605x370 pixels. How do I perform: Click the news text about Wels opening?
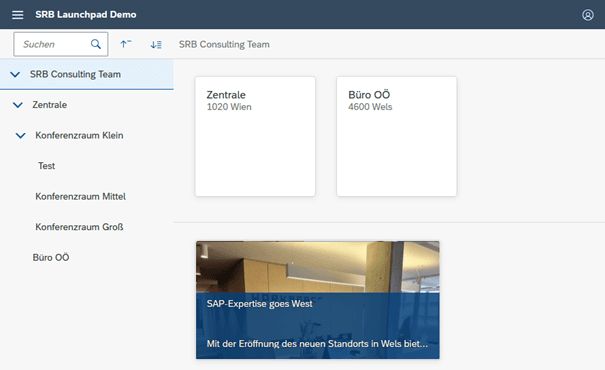pyautogui.click(x=317, y=344)
